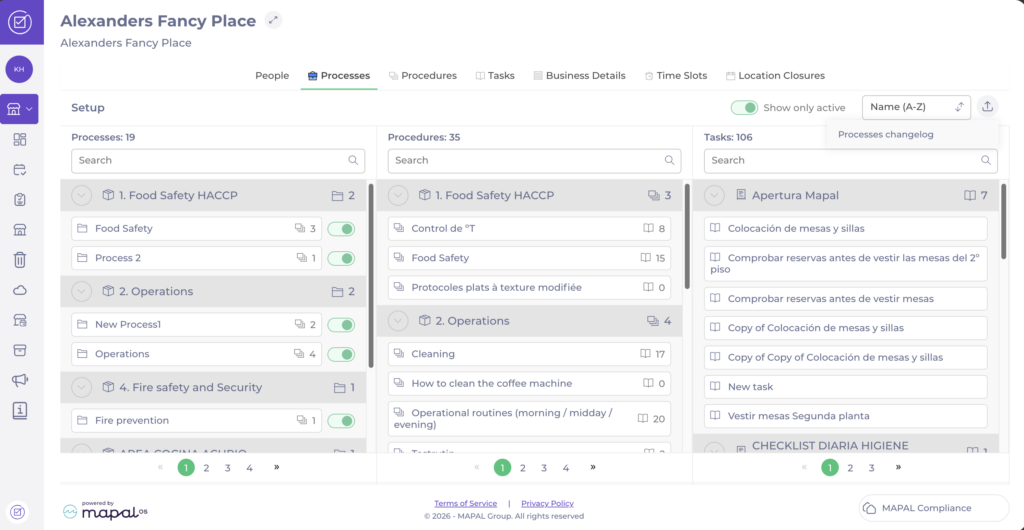Collapse the Apertura Mapal tasks group

[x=714, y=195]
